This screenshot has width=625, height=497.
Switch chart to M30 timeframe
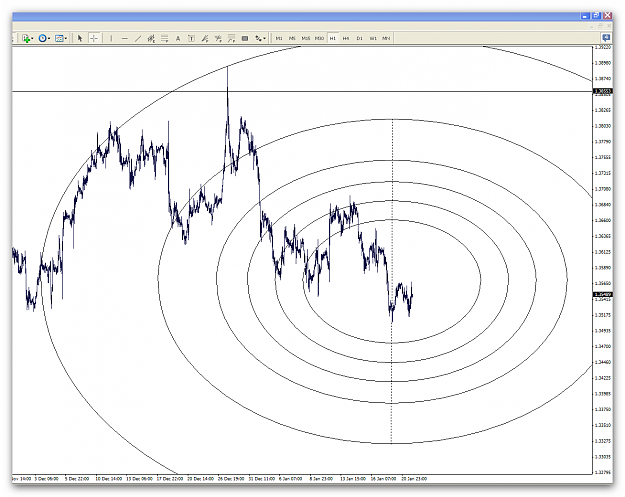(x=319, y=38)
